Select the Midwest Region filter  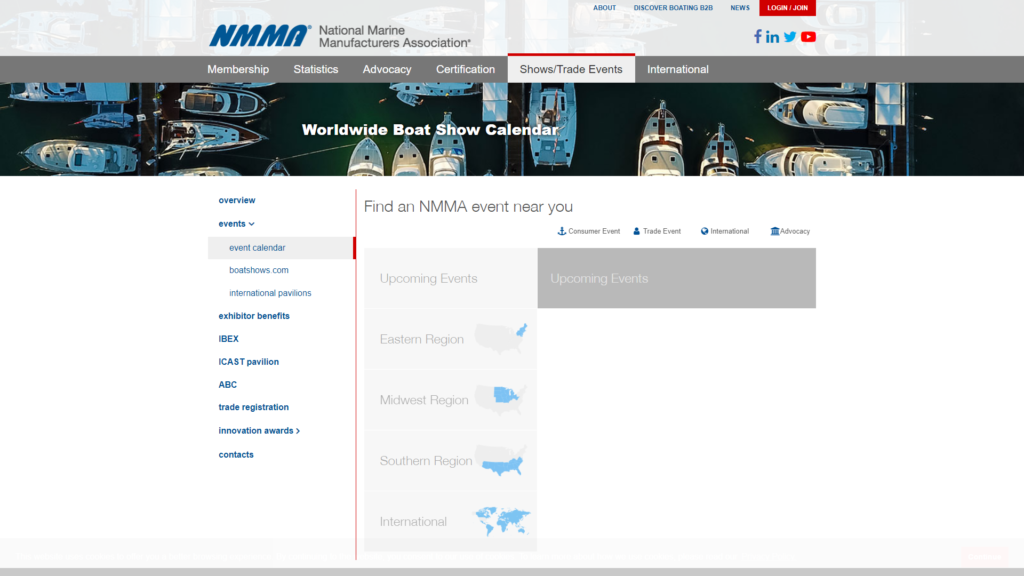451,400
